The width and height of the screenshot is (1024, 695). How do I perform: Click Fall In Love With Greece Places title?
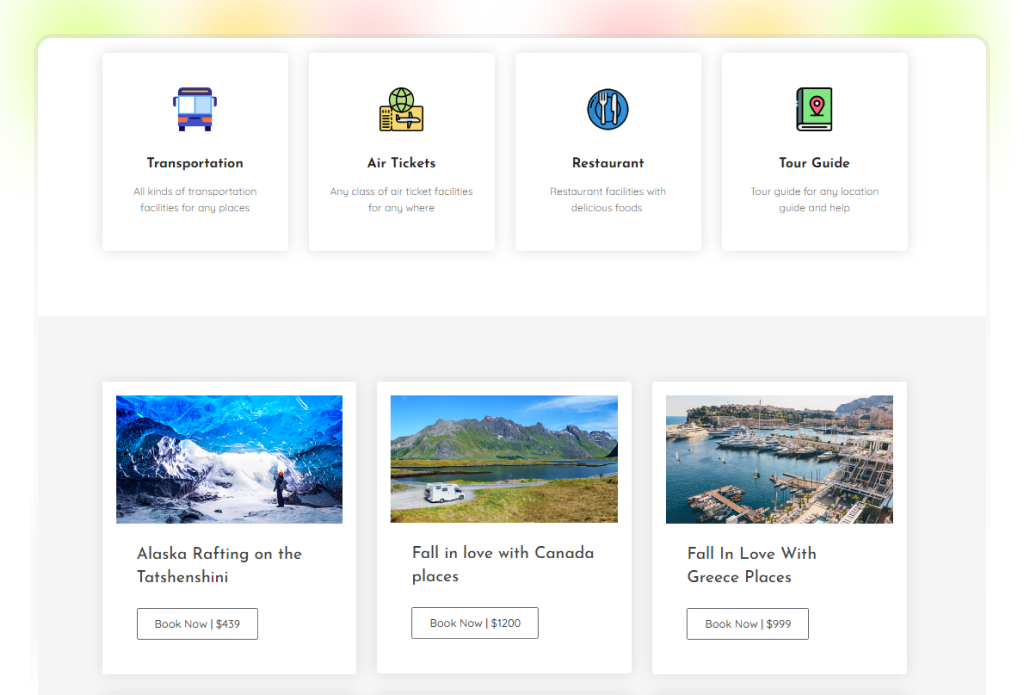751,565
